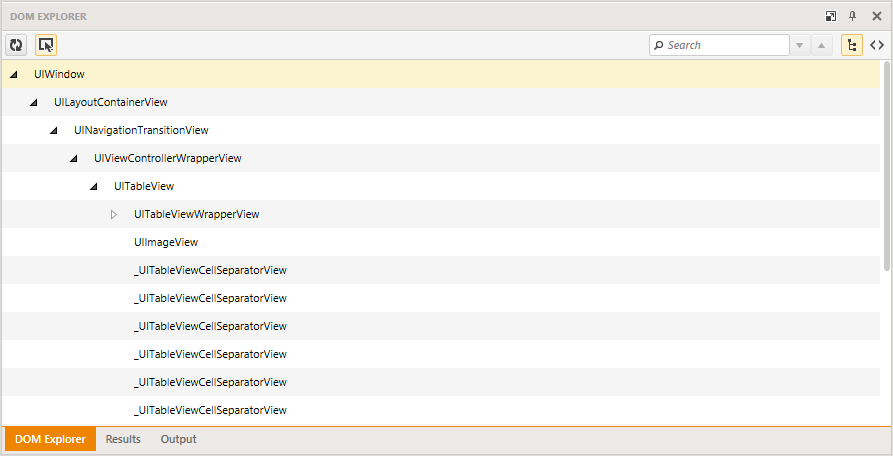Select the UIImageView tree item
The width and height of the screenshot is (893, 456).
(166, 243)
